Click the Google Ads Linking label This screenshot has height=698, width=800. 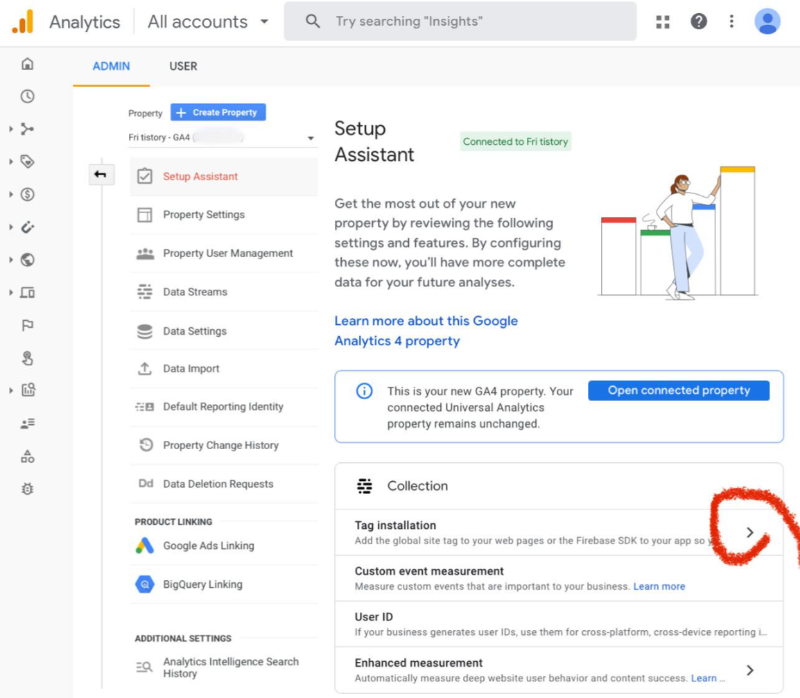(208, 545)
